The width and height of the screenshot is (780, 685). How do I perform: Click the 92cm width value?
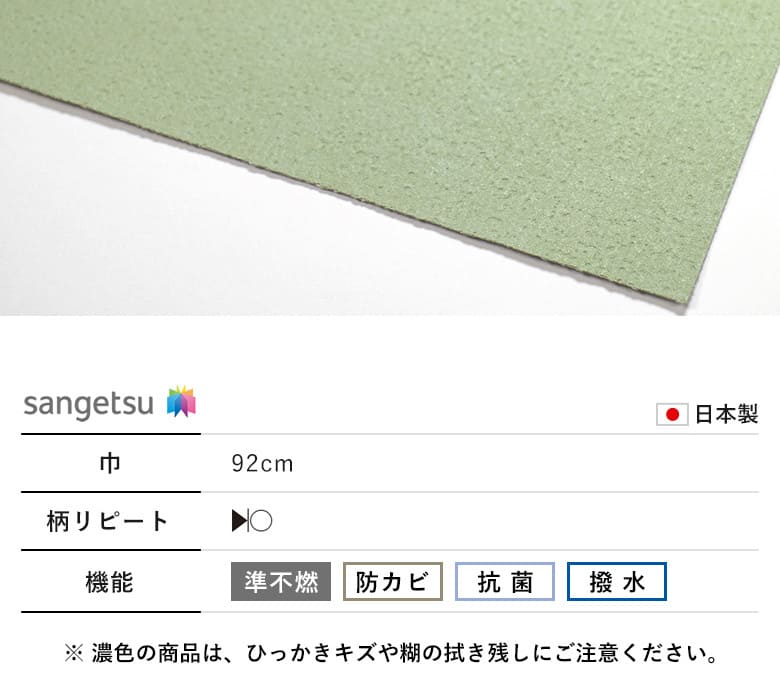[263, 464]
